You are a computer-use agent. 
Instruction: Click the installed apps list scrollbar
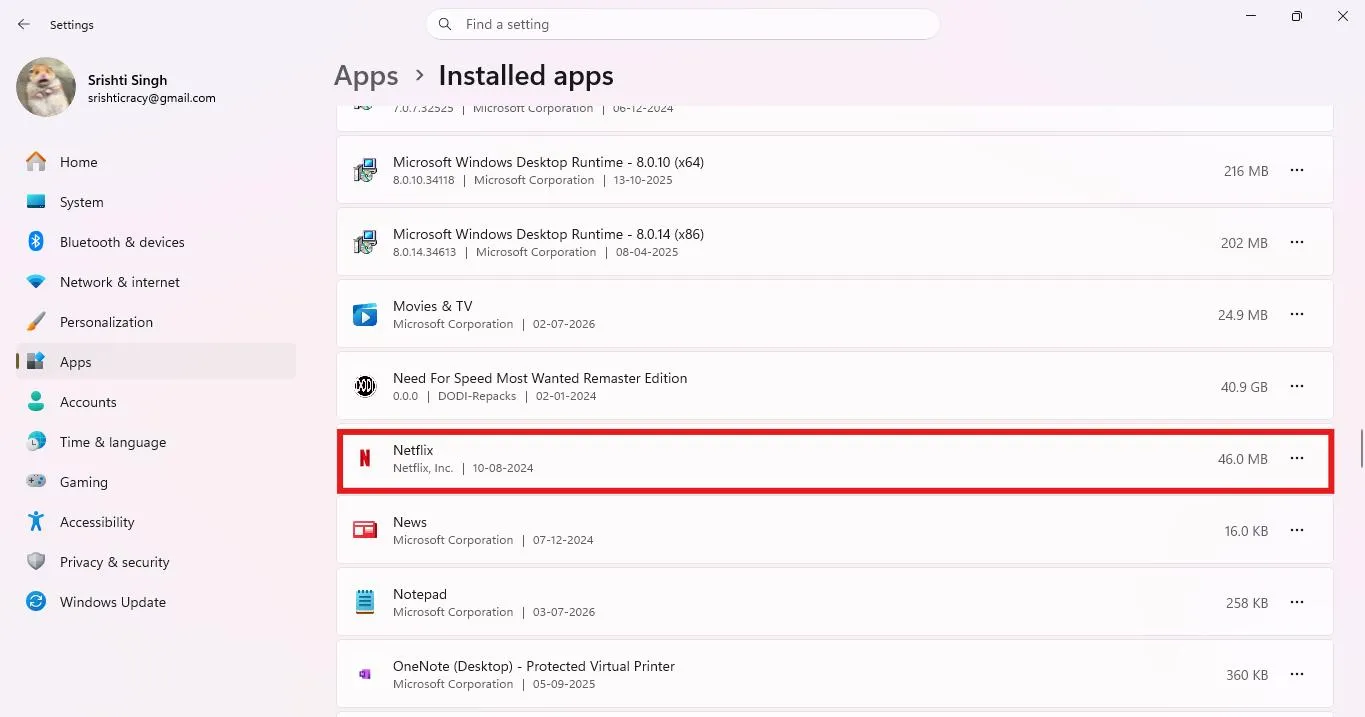pyautogui.click(x=1361, y=448)
